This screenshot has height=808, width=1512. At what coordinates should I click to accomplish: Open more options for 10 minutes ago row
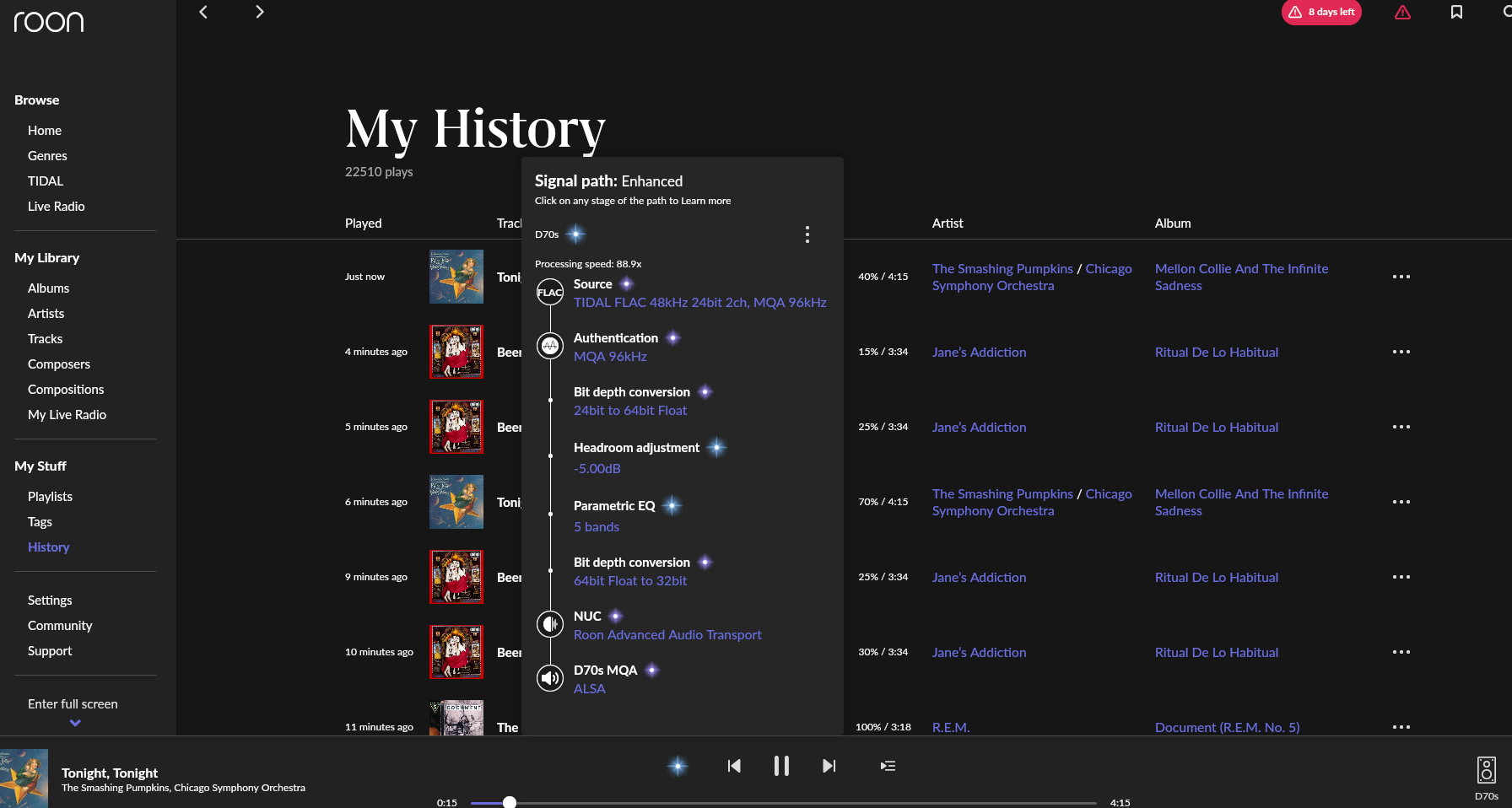tap(1401, 652)
